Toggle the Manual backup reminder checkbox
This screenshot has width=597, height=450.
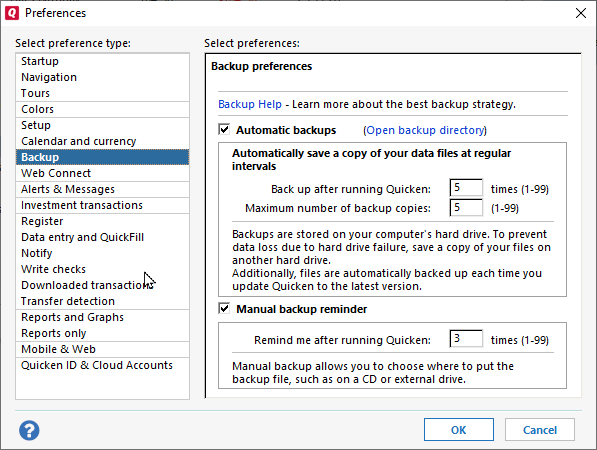click(x=224, y=308)
